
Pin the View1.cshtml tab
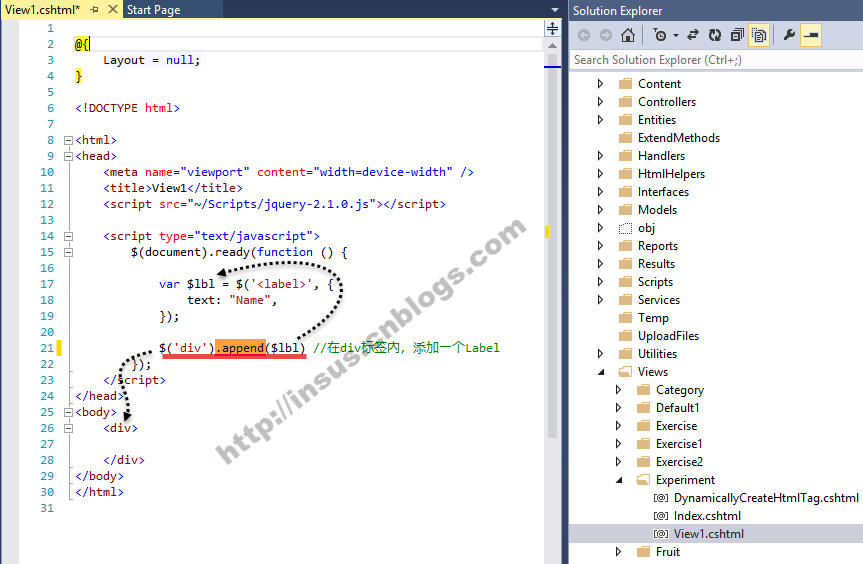(94, 10)
